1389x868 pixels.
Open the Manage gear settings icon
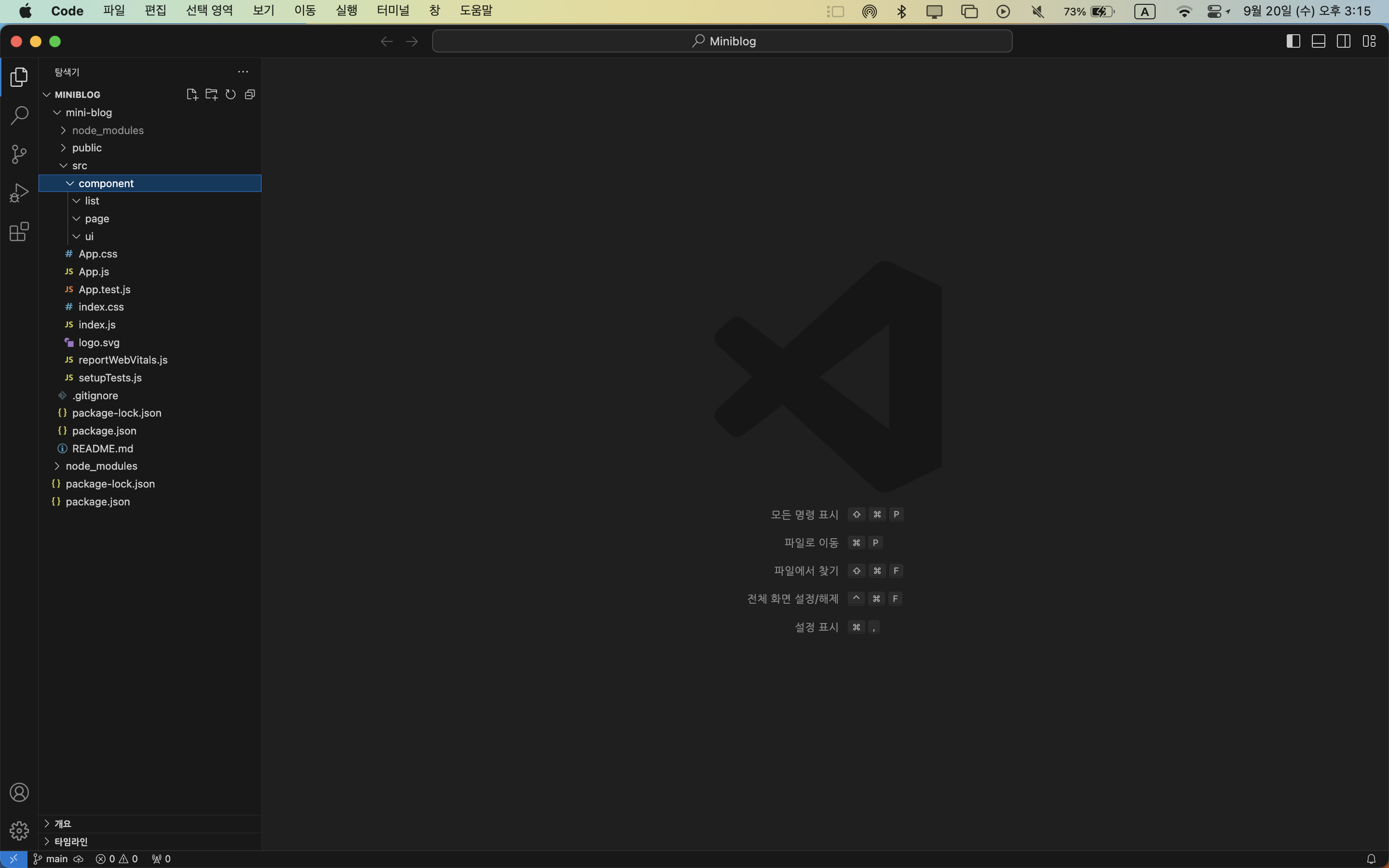coord(19,831)
